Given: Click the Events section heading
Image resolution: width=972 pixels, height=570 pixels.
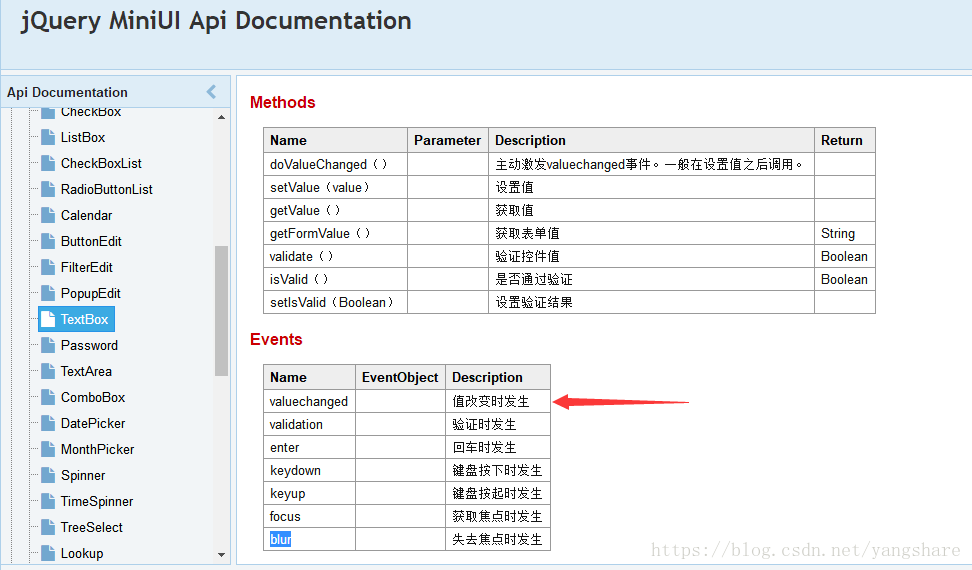Looking at the screenshot, I should point(276,340).
